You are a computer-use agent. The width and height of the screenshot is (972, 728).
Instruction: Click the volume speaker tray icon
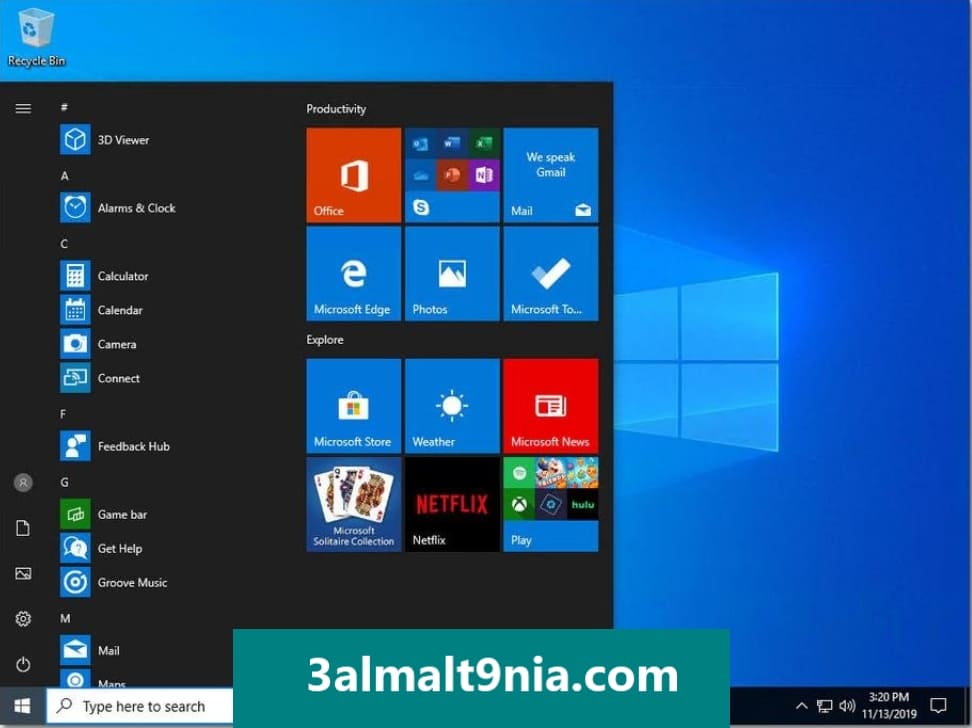[847, 706]
